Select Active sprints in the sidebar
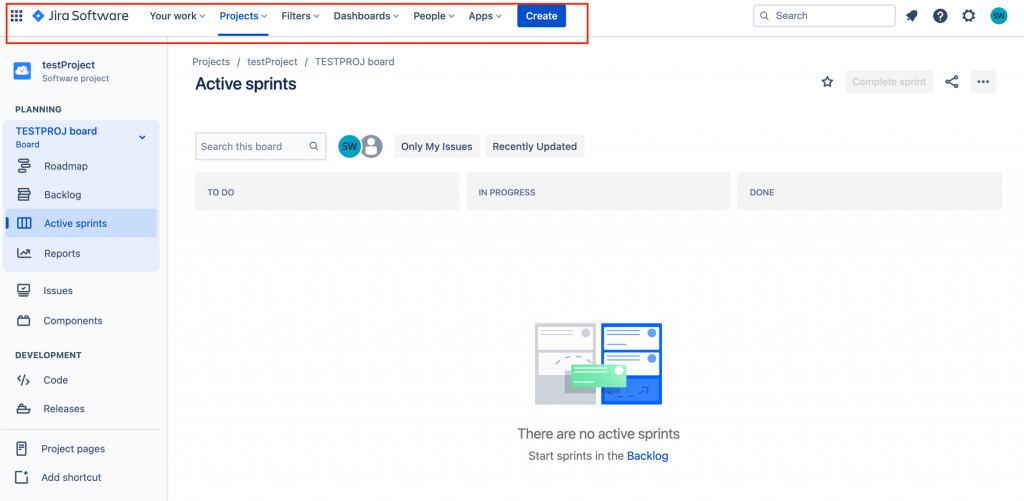Image resolution: width=1024 pixels, height=501 pixels. coord(81,223)
